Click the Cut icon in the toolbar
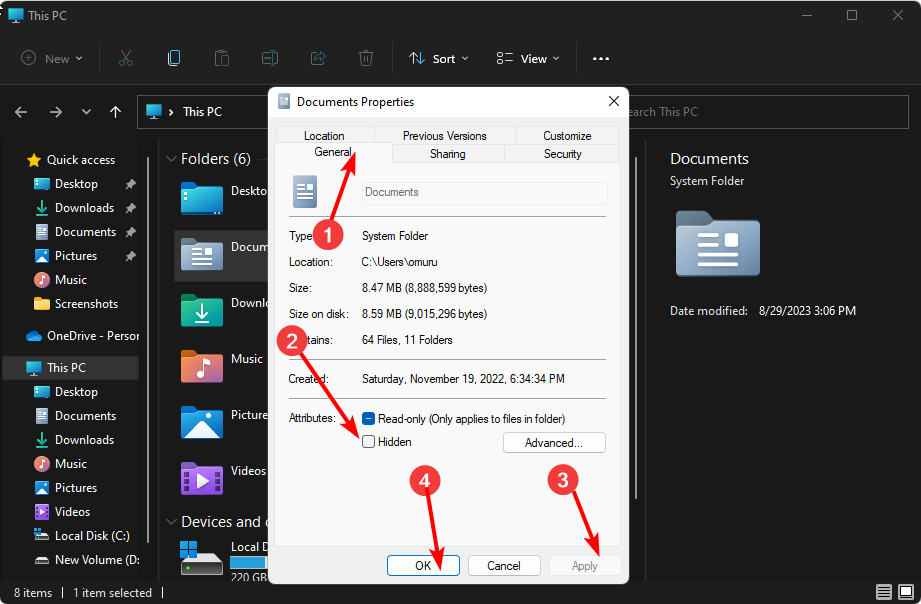The image size is (921, 604). (x=125, y=58)
